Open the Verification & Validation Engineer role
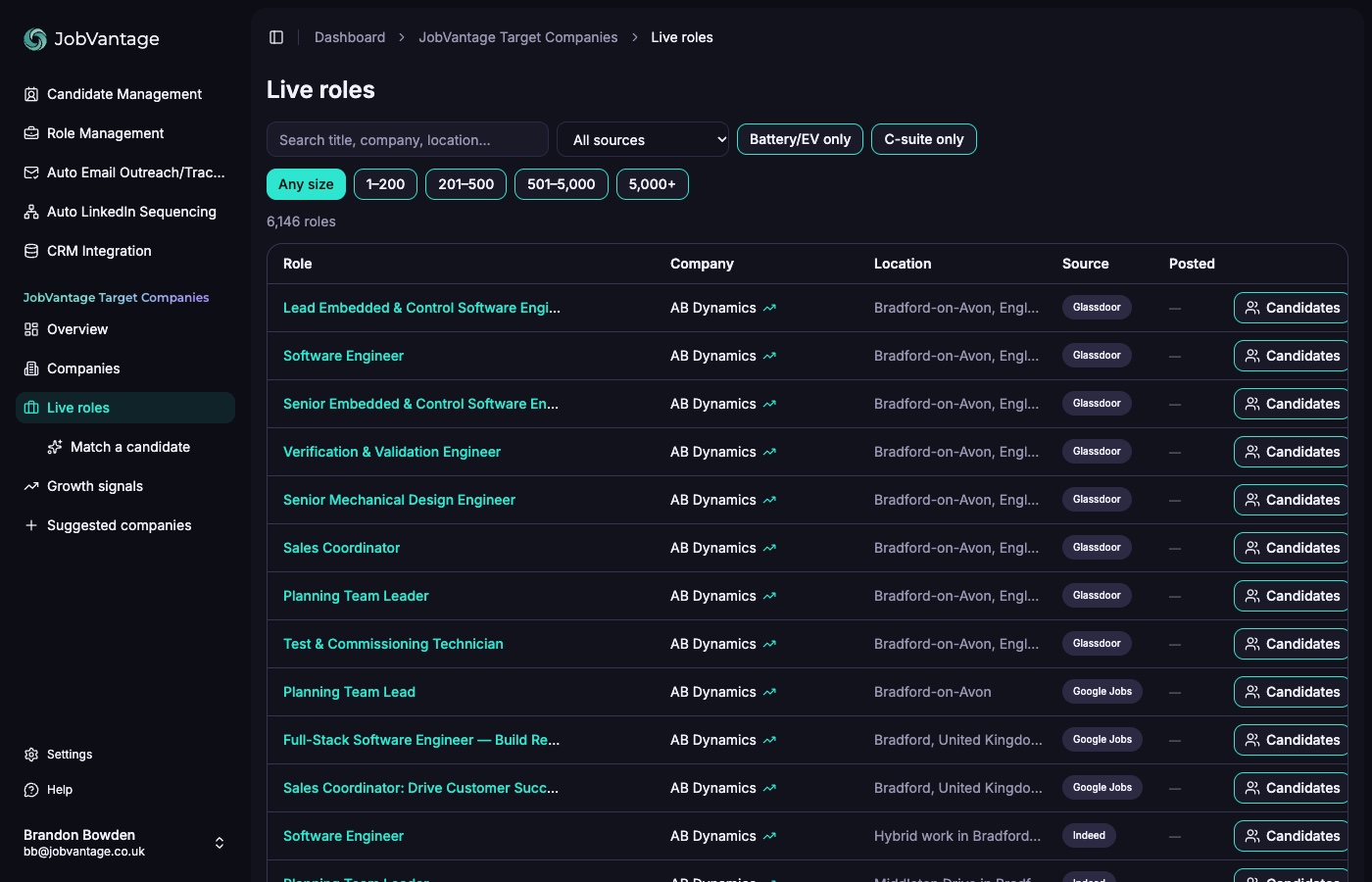 pos(392,452)
